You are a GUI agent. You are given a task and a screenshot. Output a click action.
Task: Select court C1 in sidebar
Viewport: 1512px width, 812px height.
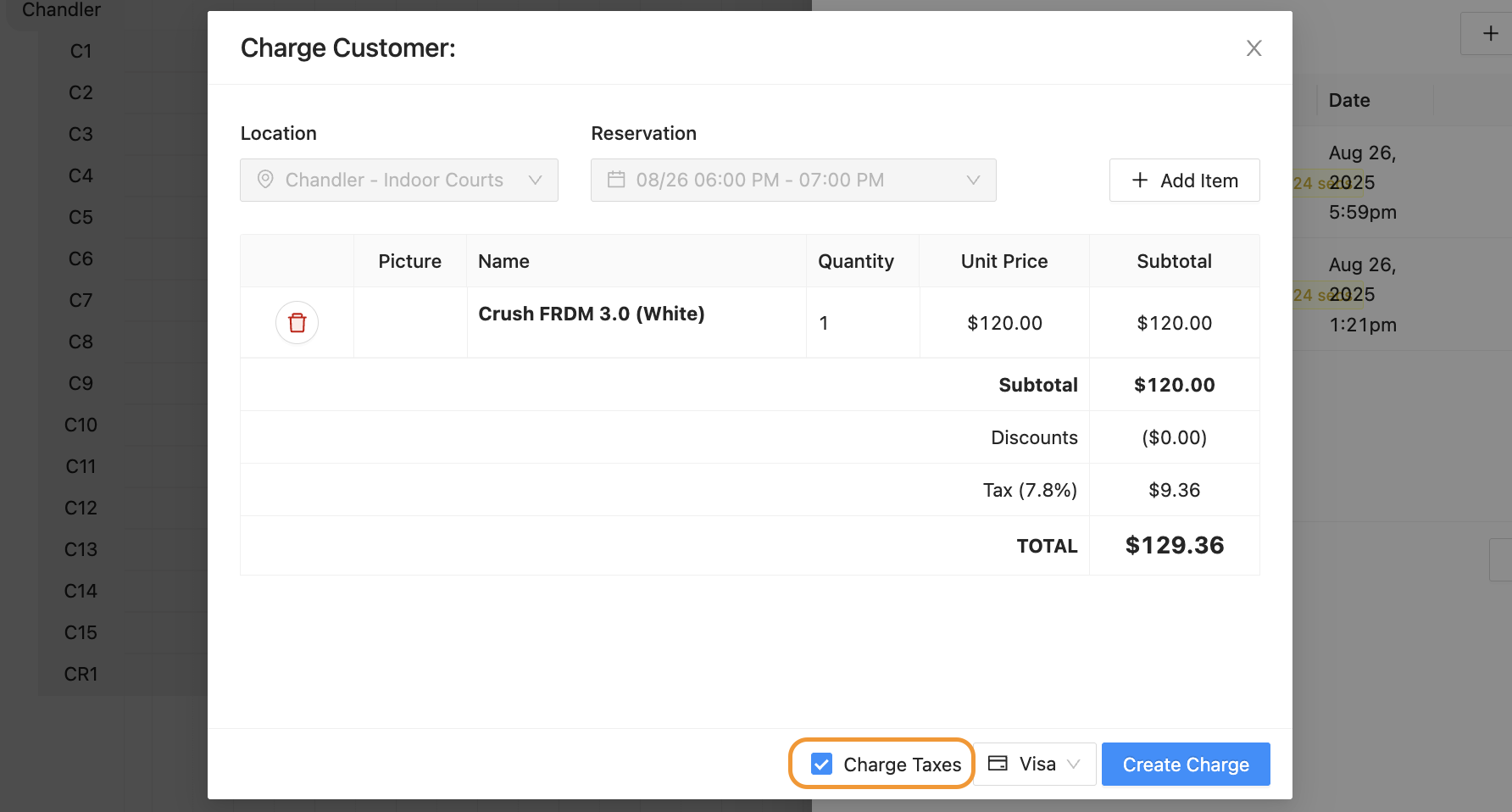point(81,52)
